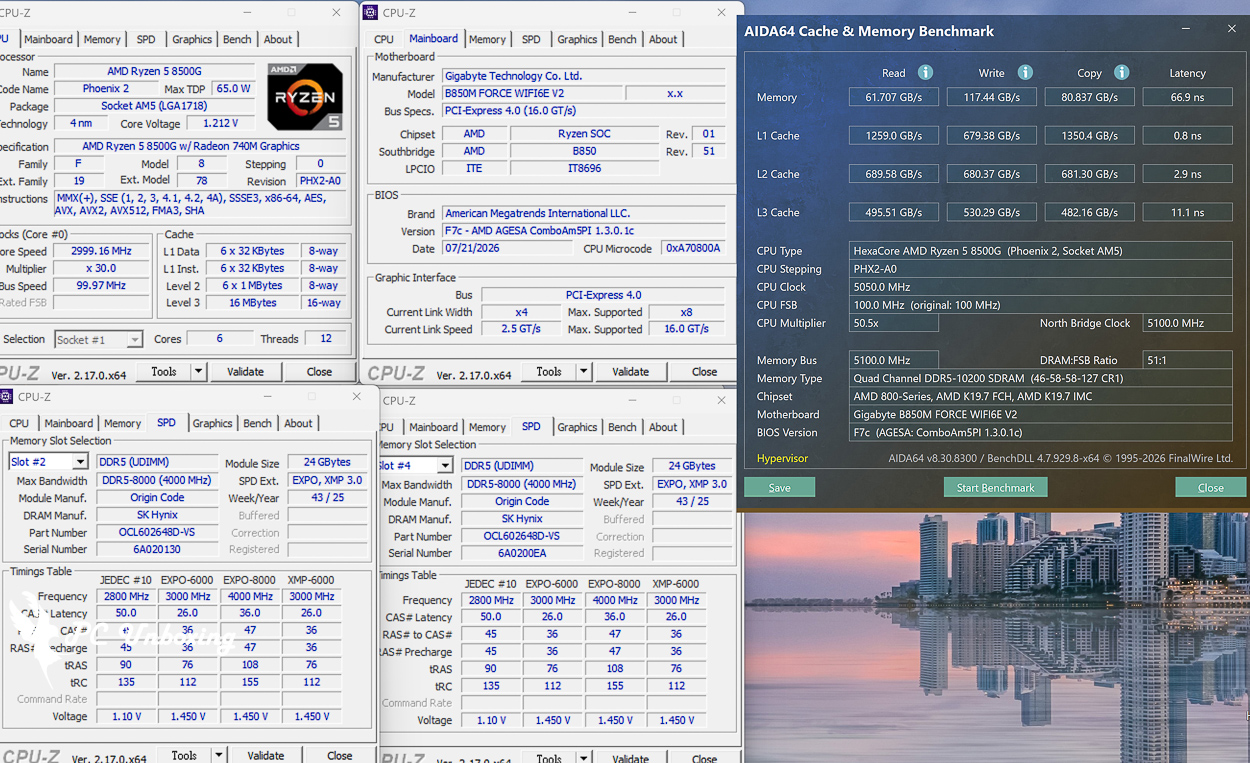Select the Memory Write value 117.44 GB/s
1250x763 pixels.
[992, 97]
